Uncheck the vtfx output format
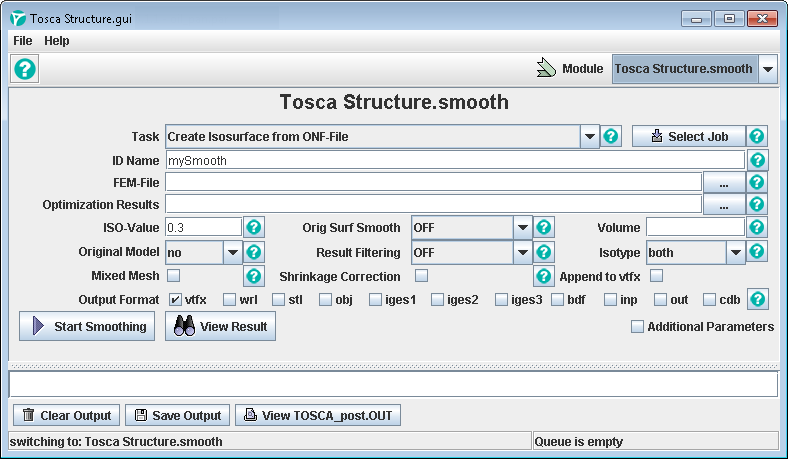Image resolution: width=788 pixels, height=459 pixels. coord(175,299)
